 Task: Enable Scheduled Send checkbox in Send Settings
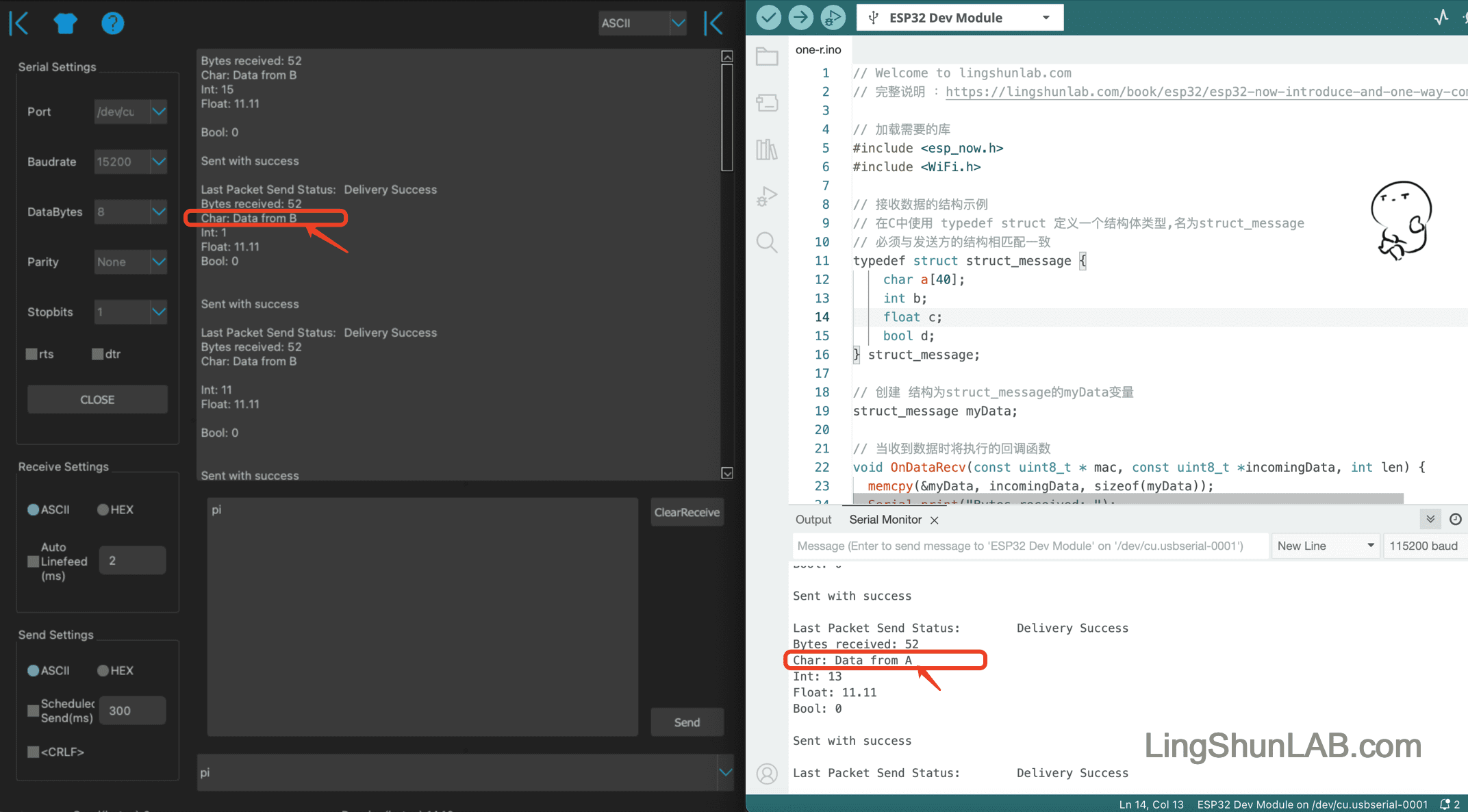32,711
